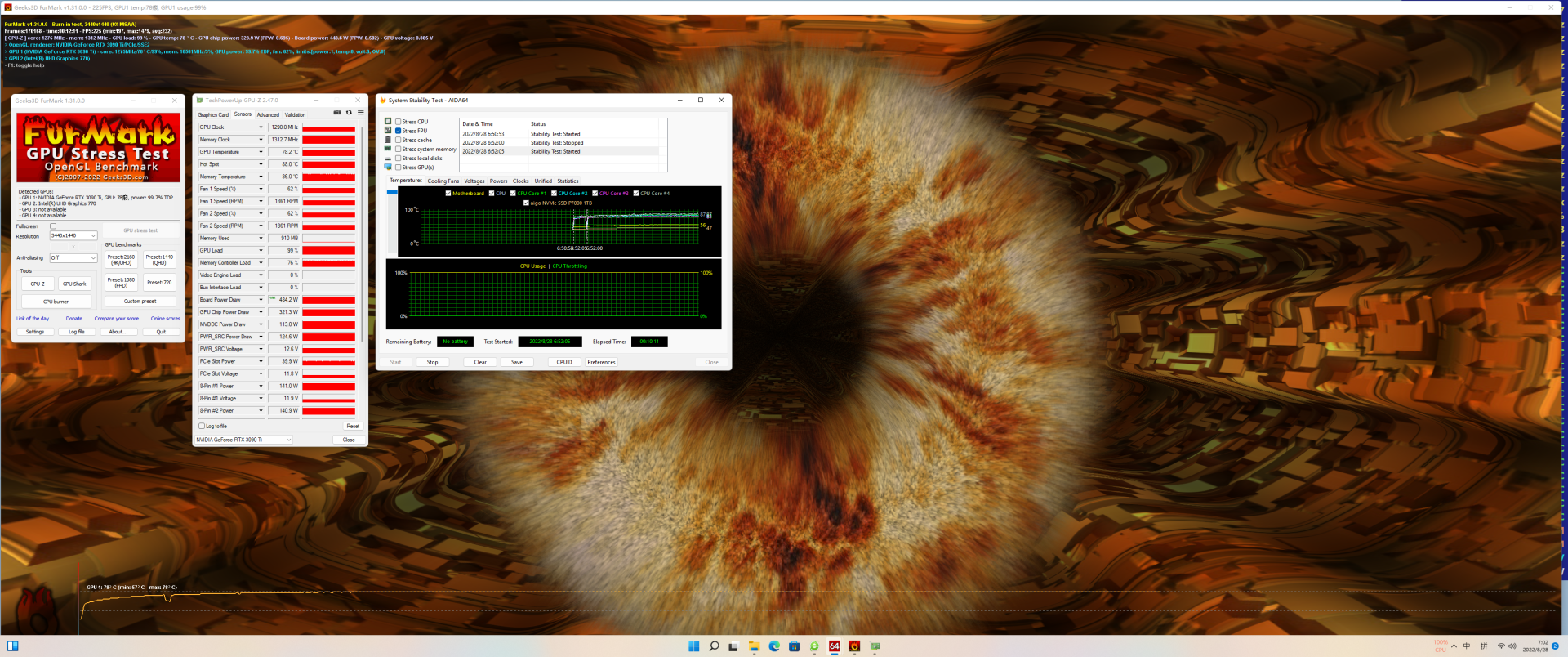Click network icon in system tray

point(1501,646)
